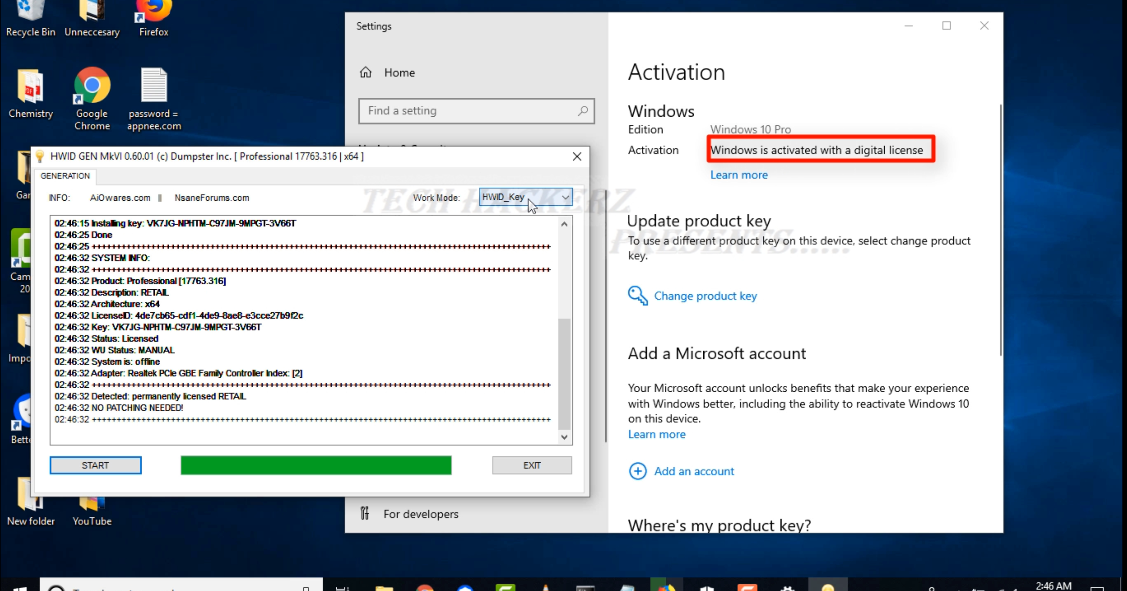This screenshot has width=1127, height=591.
Task: Click the 'Adapter: Realtek PCIe GBE' log line
Action: click(x=178, y=373)
